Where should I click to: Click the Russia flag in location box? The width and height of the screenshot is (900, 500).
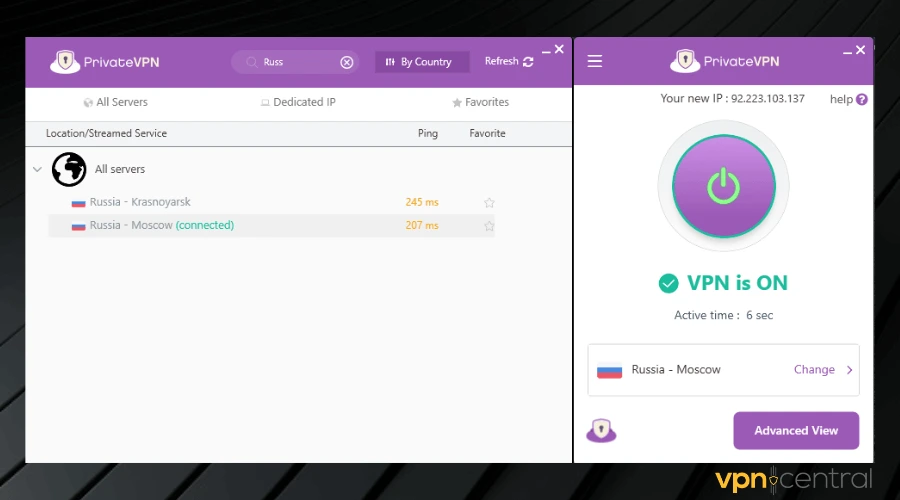[609, 370]
